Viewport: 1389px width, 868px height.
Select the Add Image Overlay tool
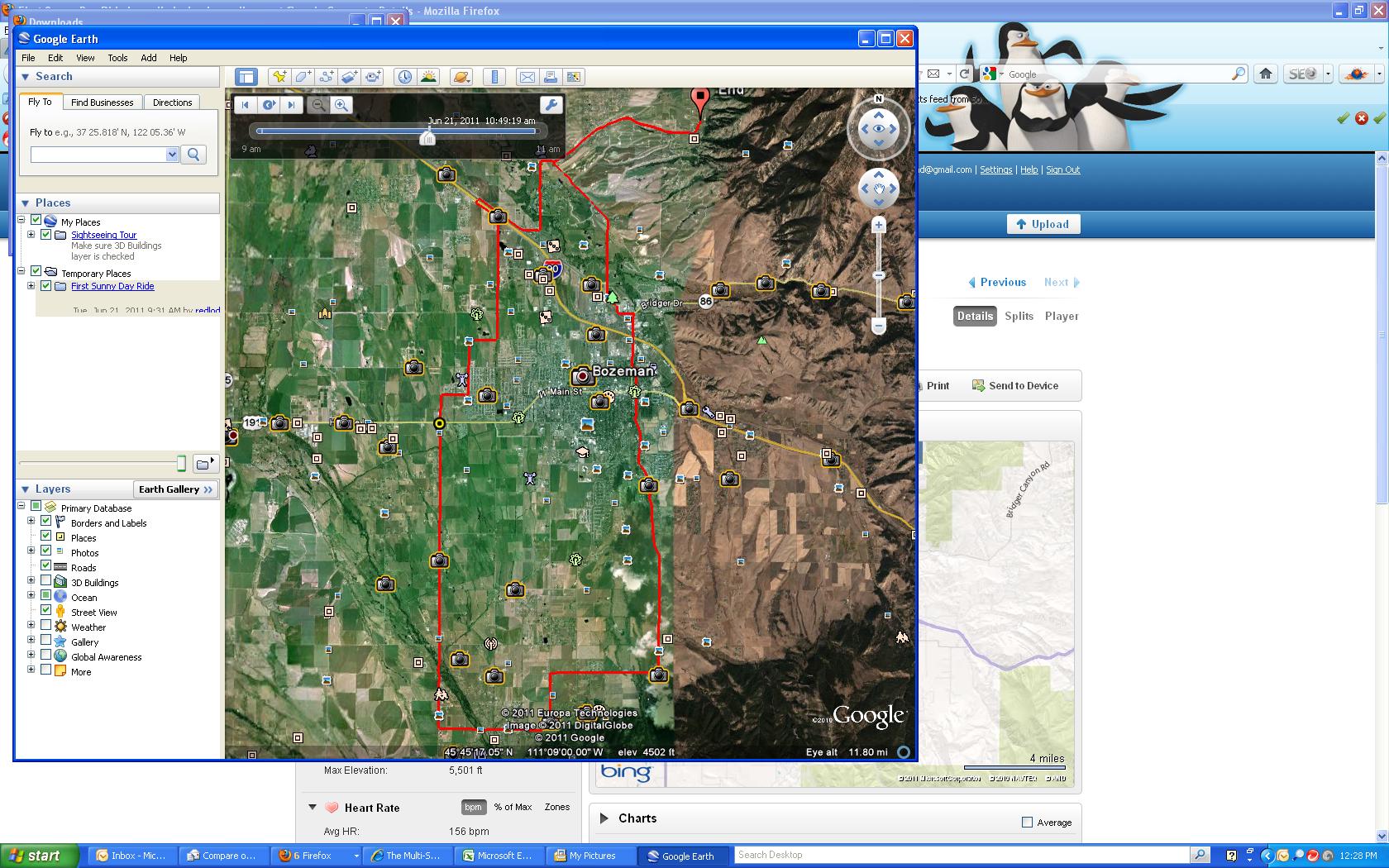click(x=350, y=77)
